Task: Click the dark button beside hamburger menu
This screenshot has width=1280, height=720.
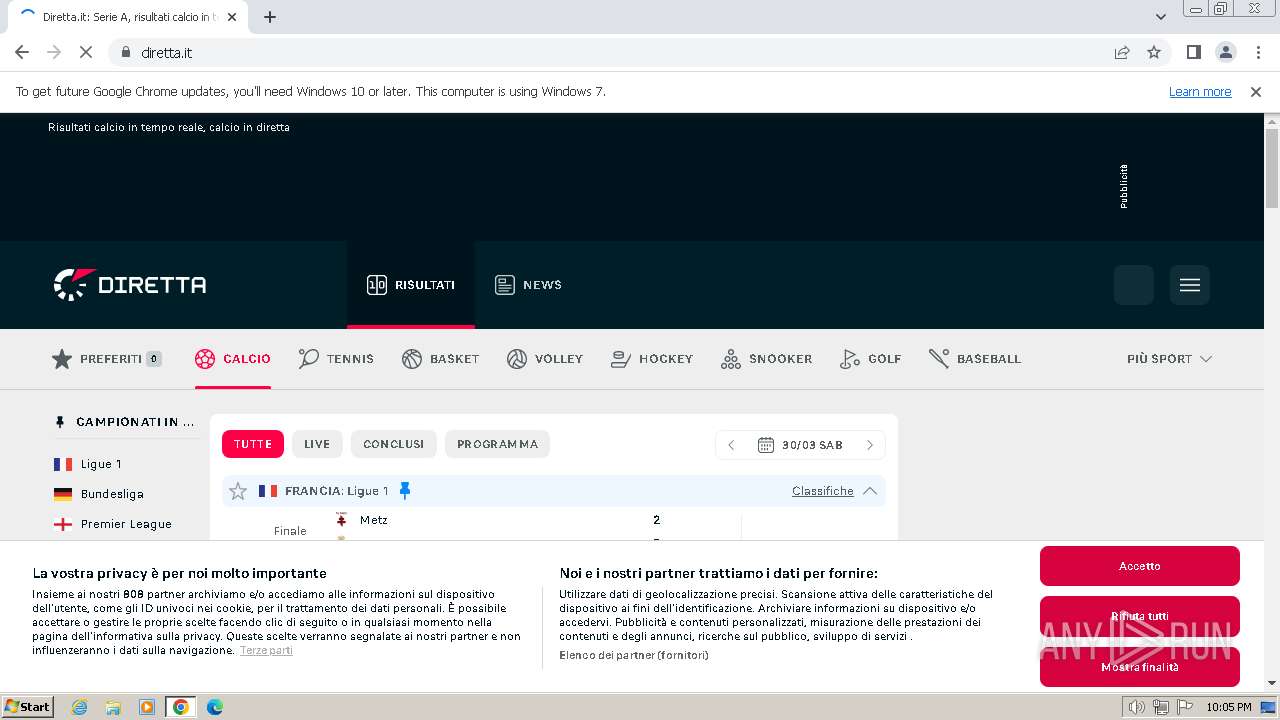Action: pyautogui.click(x=1134, y=285)
